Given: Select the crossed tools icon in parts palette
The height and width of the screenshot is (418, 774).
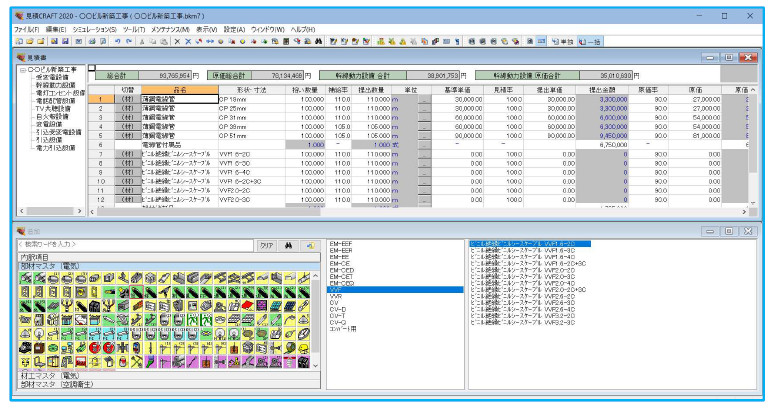Looking at the screenshot, I should 137,362.
